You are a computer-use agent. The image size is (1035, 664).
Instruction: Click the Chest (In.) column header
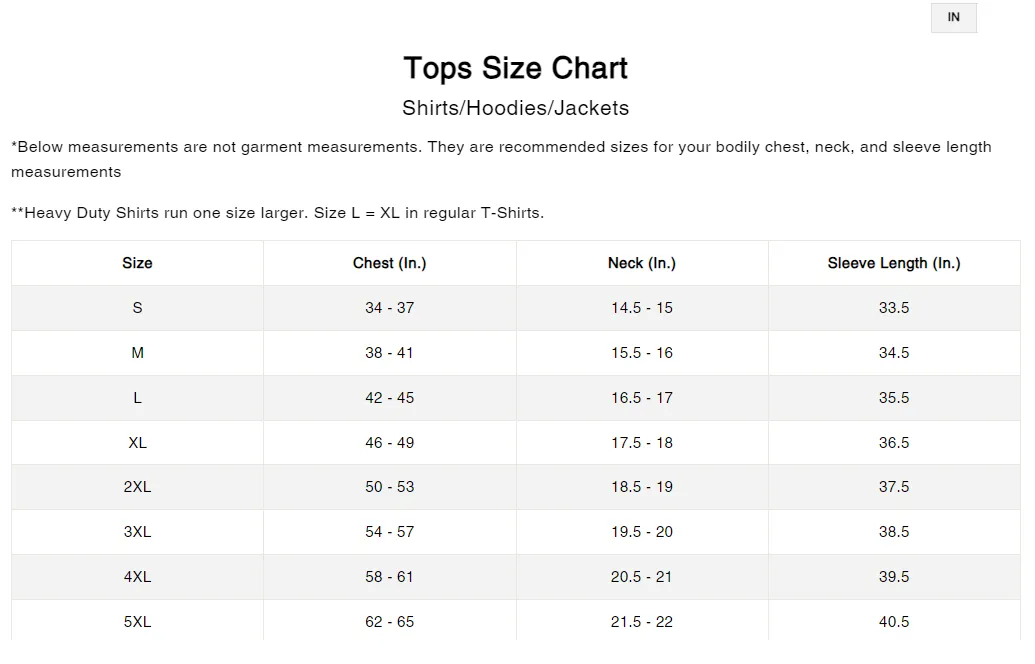[x=389, y=263]
